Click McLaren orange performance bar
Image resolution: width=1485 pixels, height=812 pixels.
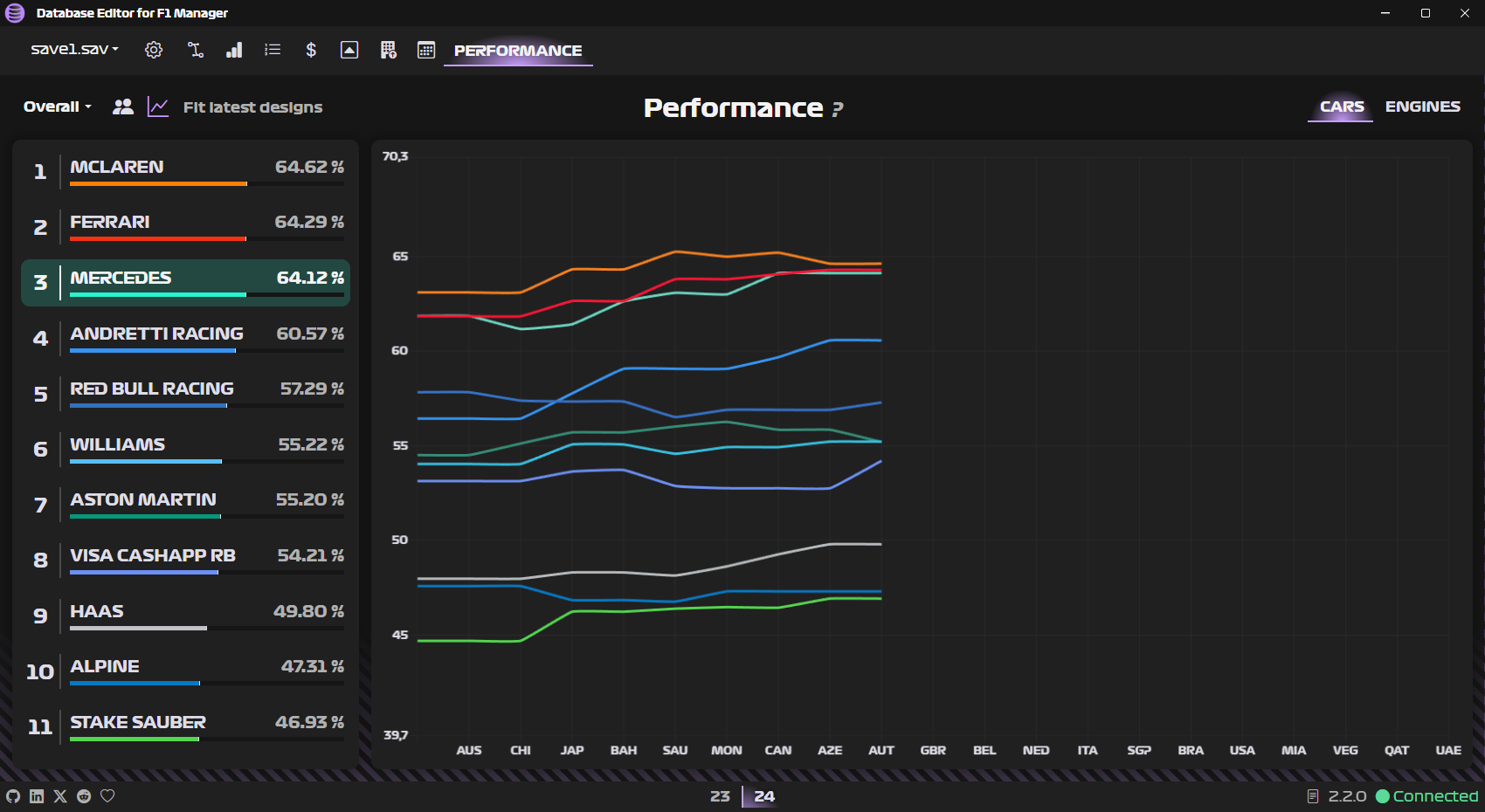158,183
